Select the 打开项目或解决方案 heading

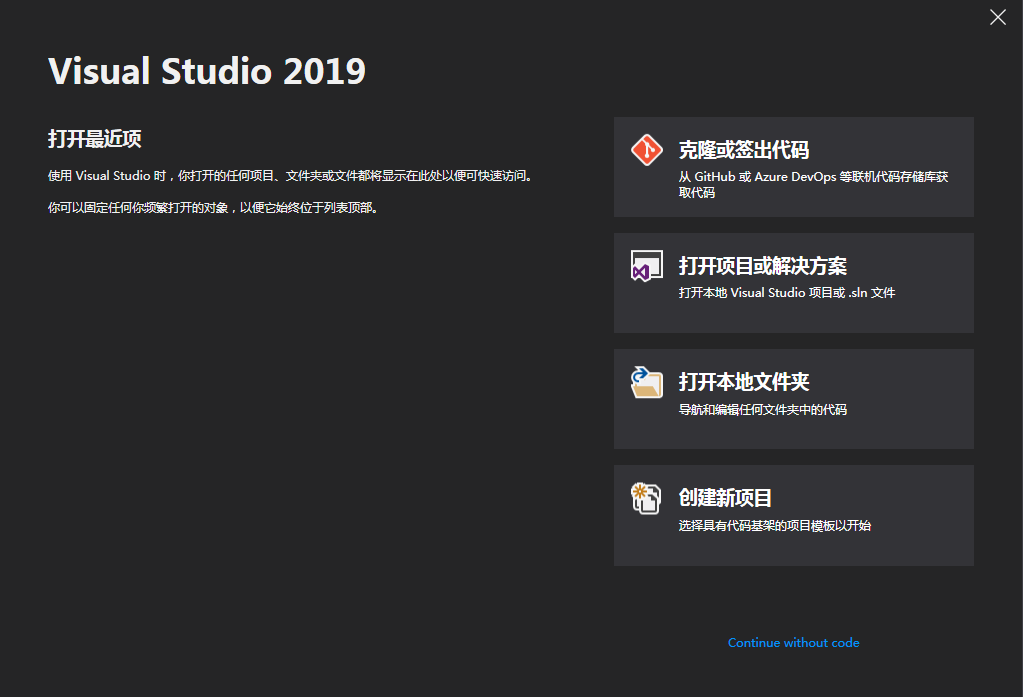pyautogui.click(x=763, y=266)
